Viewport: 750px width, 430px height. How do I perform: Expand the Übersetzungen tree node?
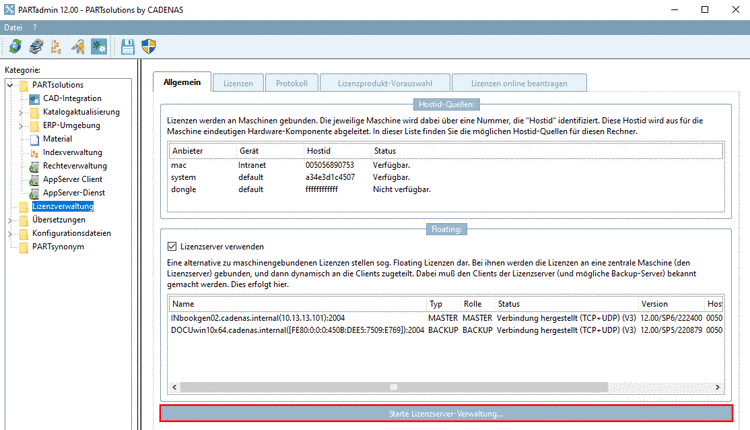tap(10, 221)
